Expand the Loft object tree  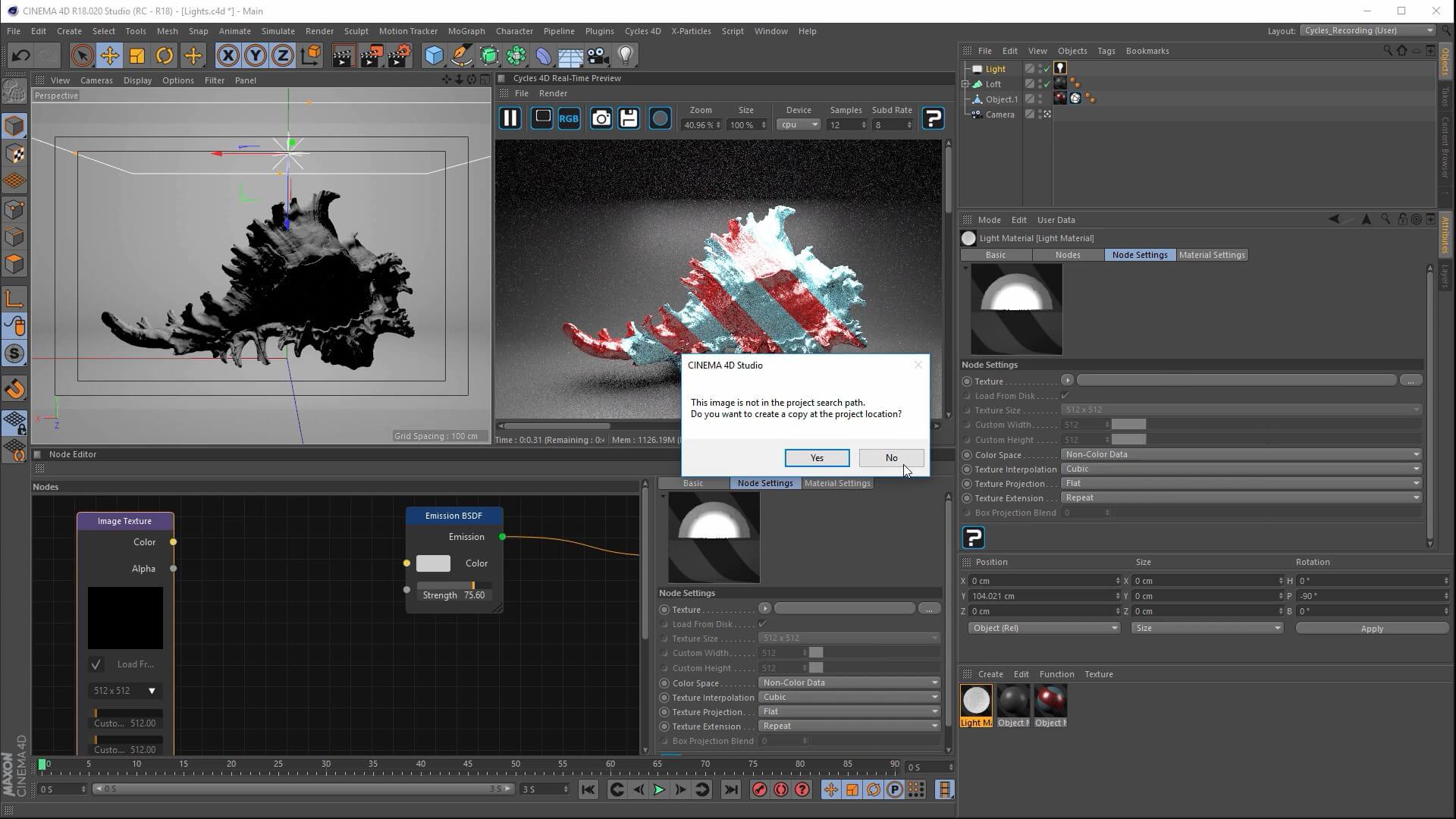click(965, 84)
